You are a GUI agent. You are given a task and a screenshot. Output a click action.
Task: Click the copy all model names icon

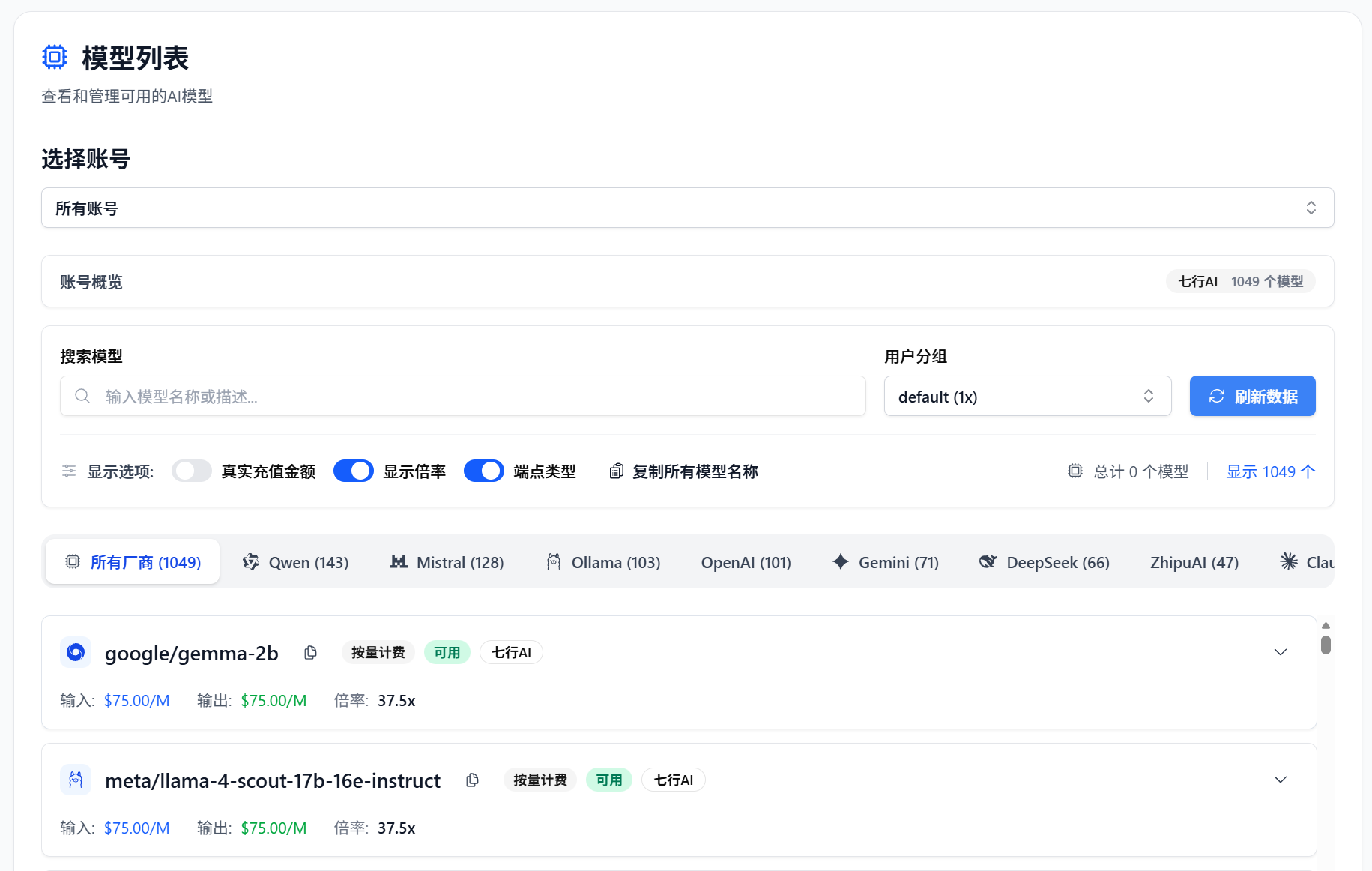click(x=616, y=471)
